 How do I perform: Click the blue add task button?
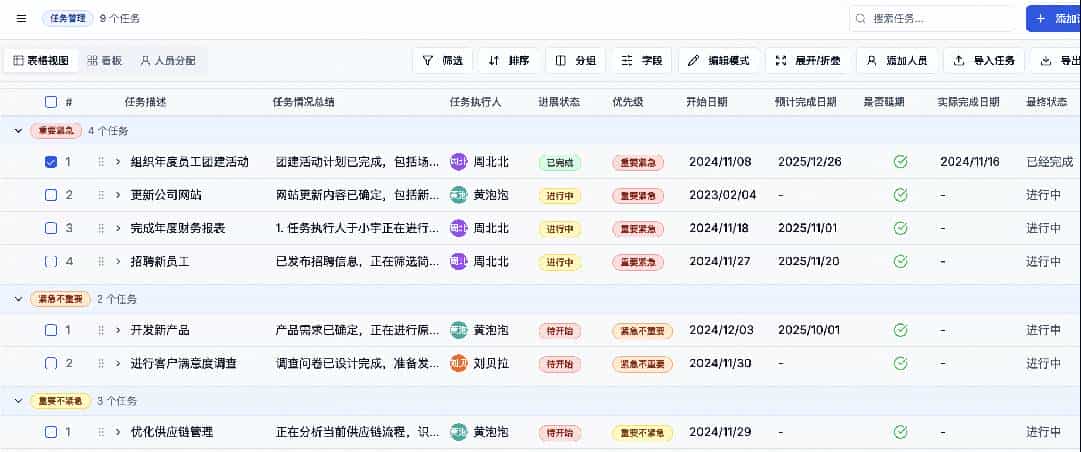coord(1053,19)
